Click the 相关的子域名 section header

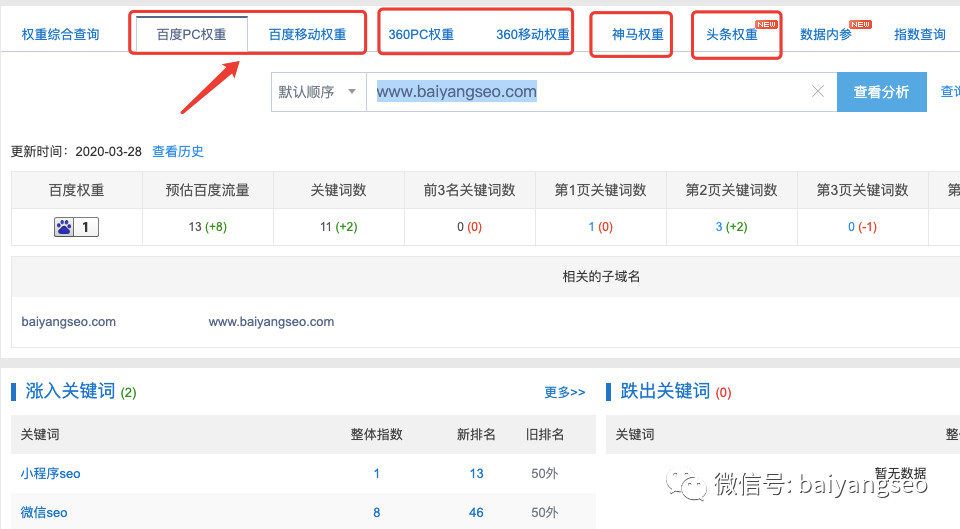pos(601,277)
